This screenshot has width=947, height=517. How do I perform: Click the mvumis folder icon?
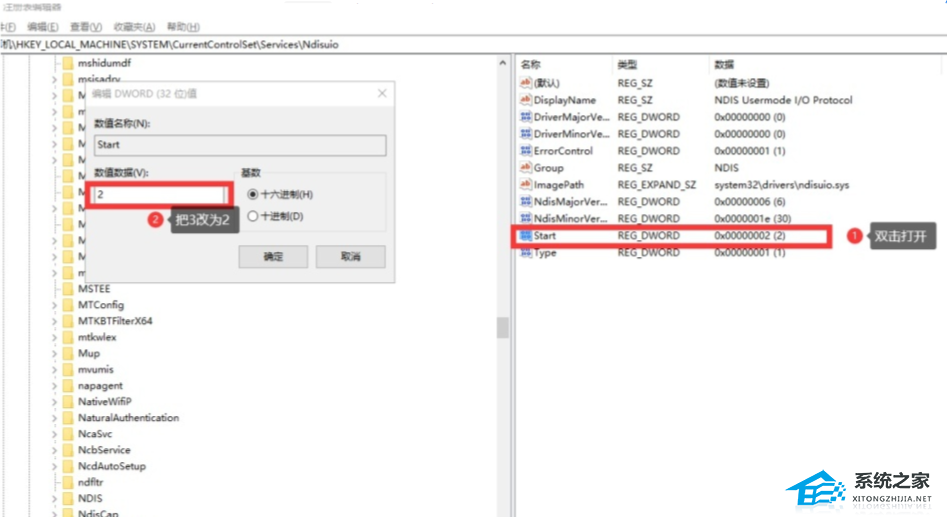pos(68,369)
